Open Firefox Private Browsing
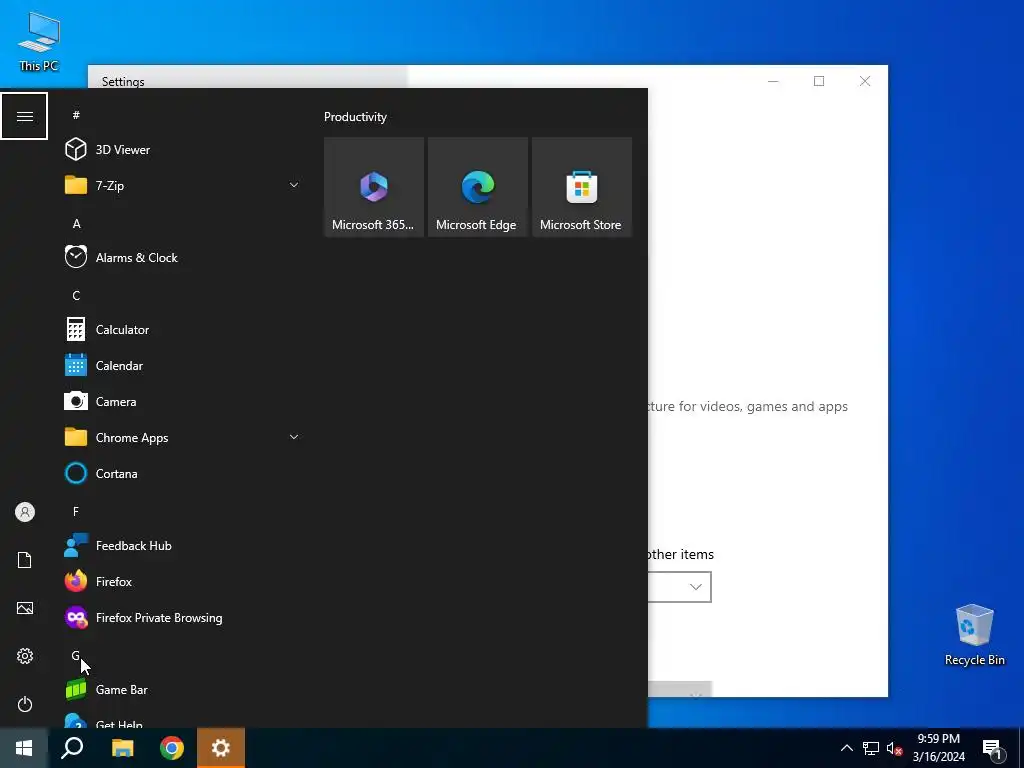This screenshot has width=1024, height=768. [183, 617]
